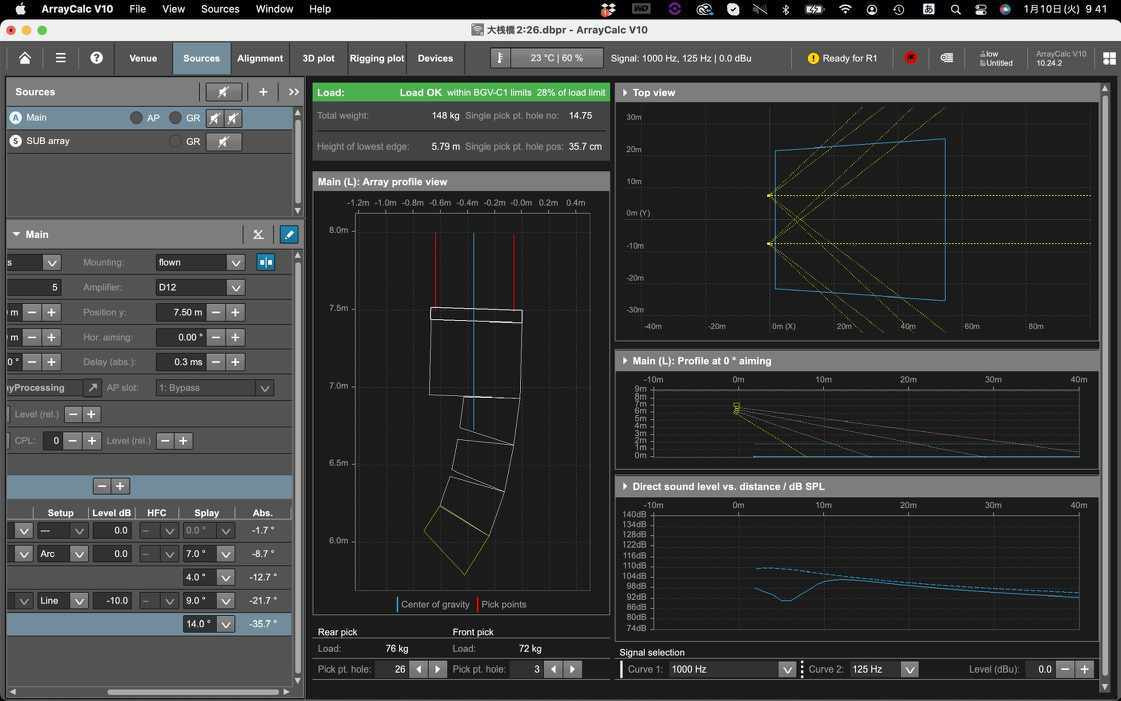Open ArrayProcessing with the arrow icon

tap(92, 387)
